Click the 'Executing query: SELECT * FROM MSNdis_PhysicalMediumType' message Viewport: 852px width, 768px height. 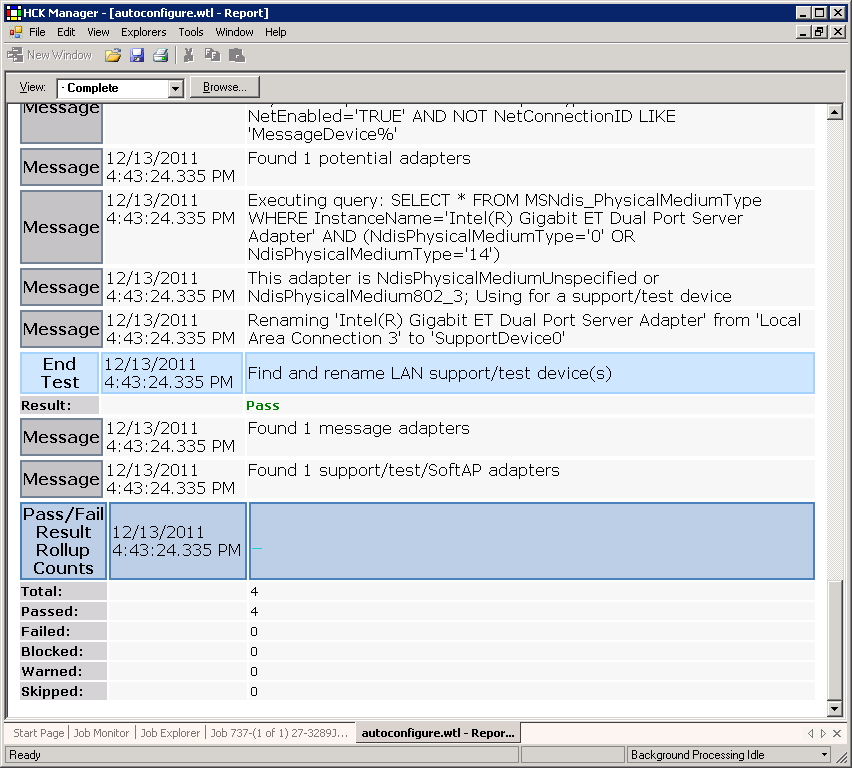(x=504, y=227)
